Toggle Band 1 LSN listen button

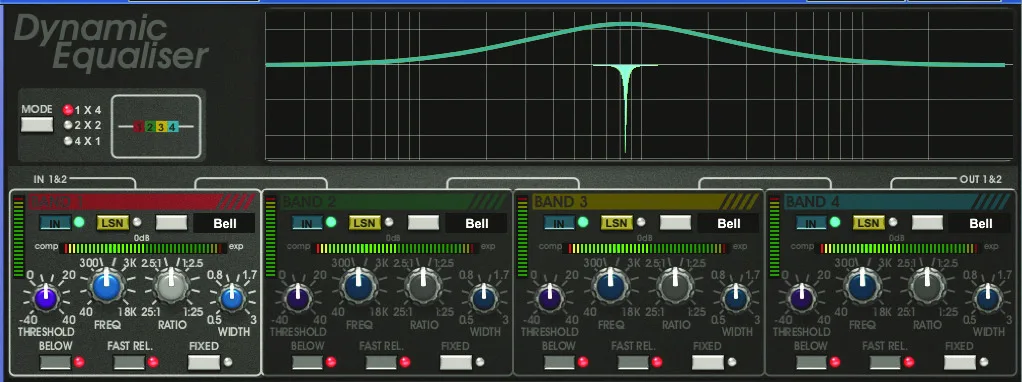113,223
